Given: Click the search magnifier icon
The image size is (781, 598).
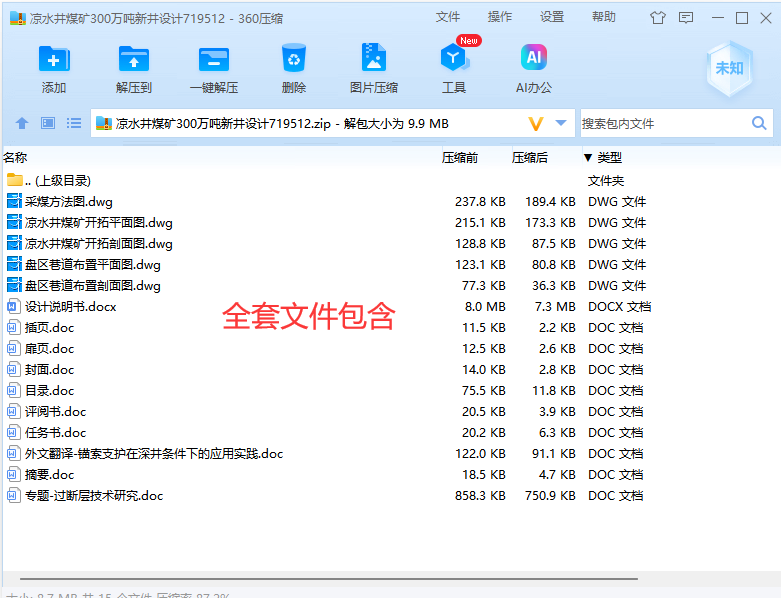Looking at the screenshot, I should point(759,123).
